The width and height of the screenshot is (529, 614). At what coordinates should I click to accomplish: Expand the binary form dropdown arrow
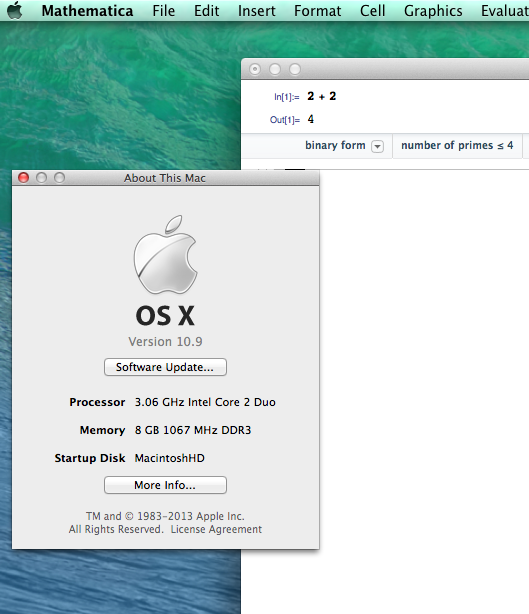(x=377, y=146)
